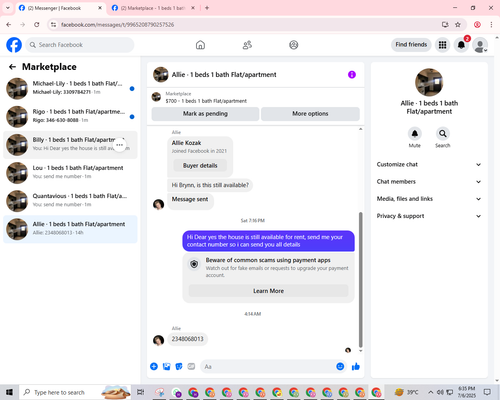The image size is (500, 400).
Task: Attach a photo file icon
Action: [x=166, y=367]
